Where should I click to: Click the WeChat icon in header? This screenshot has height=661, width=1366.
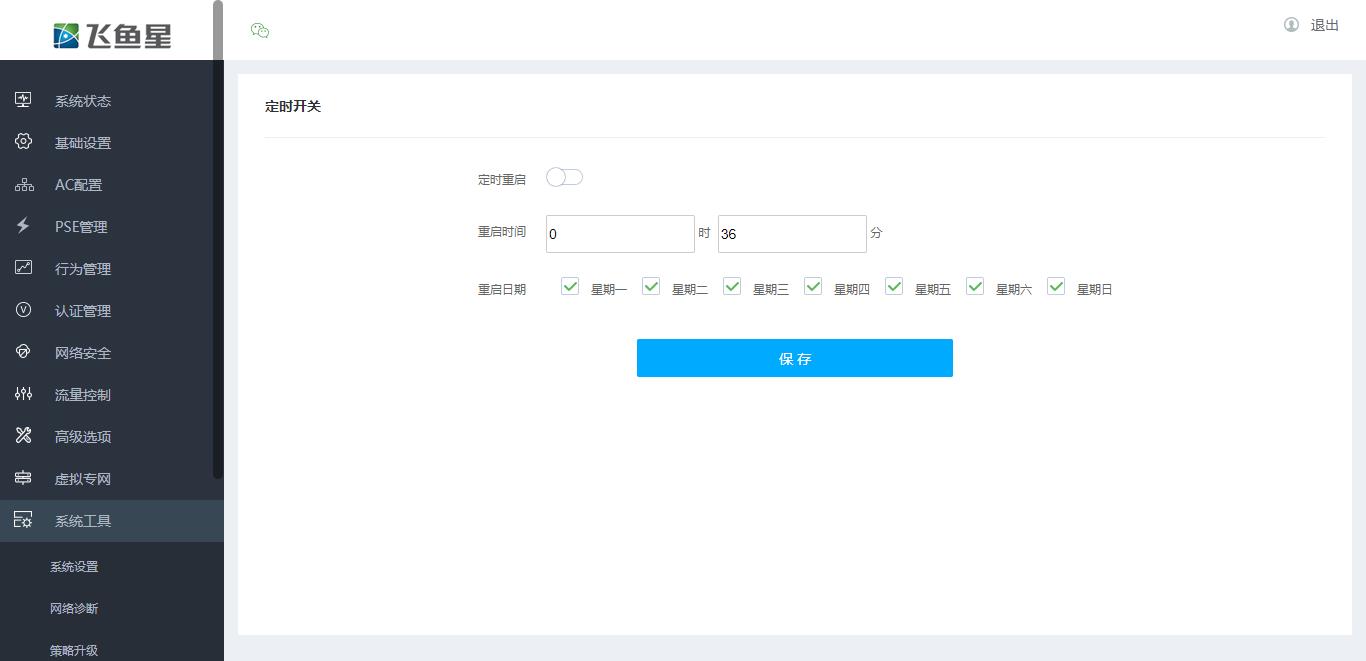260,30
